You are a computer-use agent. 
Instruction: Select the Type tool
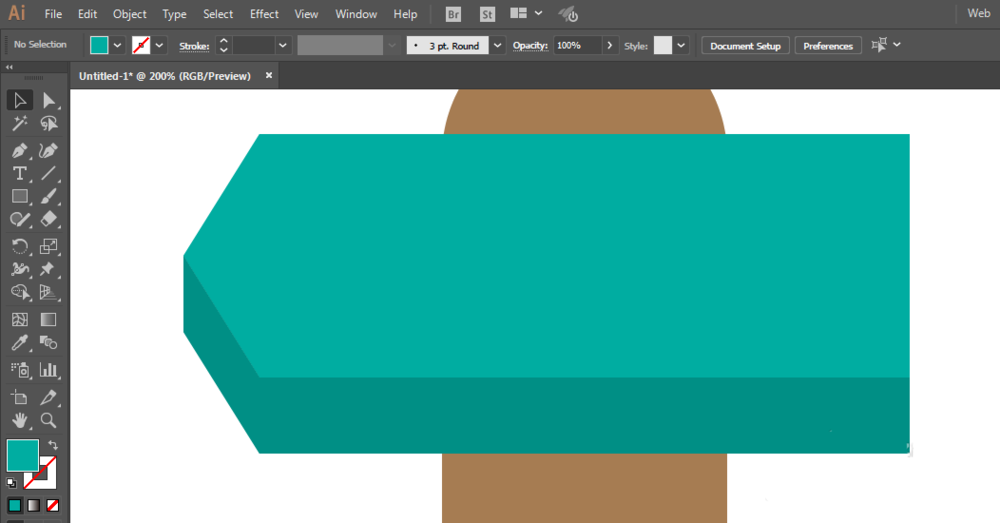pyautogui.click(x=20, y=173)
